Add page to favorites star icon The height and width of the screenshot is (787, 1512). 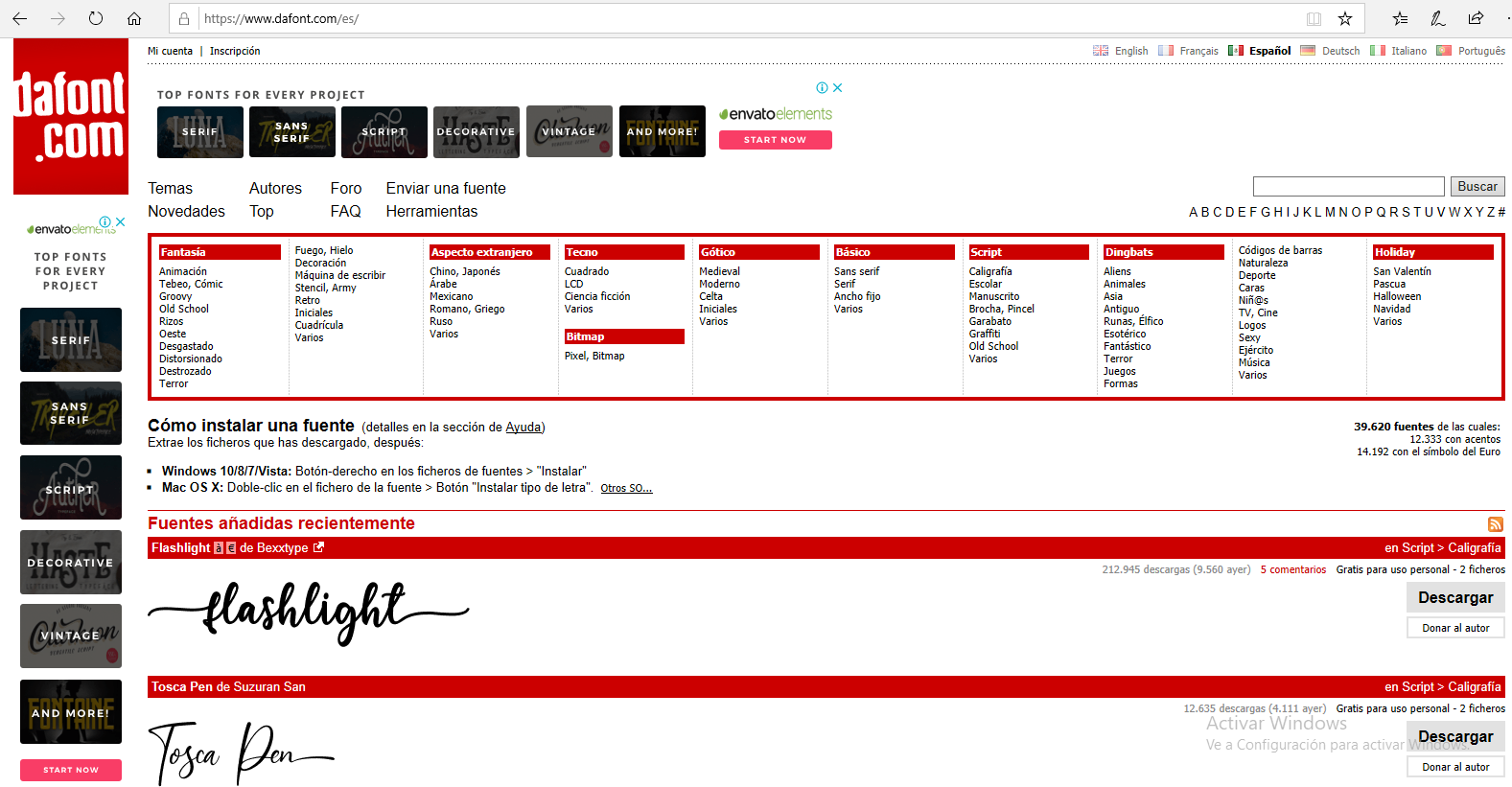(1345, 18)
